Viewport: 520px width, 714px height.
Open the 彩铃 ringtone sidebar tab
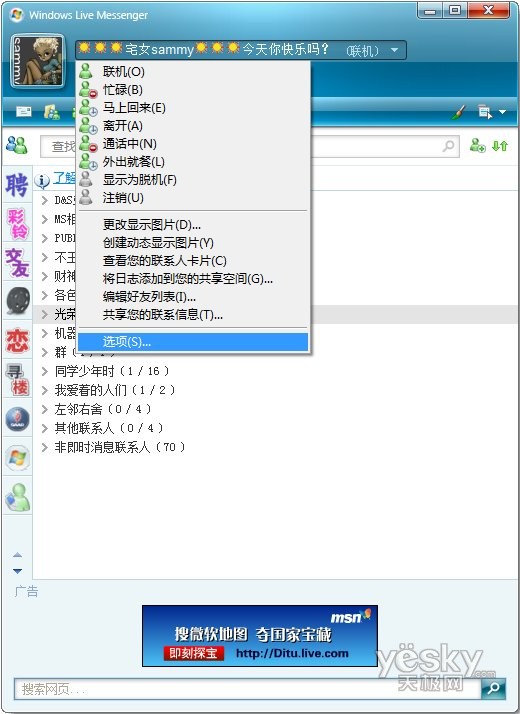click(x=17, y=224)
